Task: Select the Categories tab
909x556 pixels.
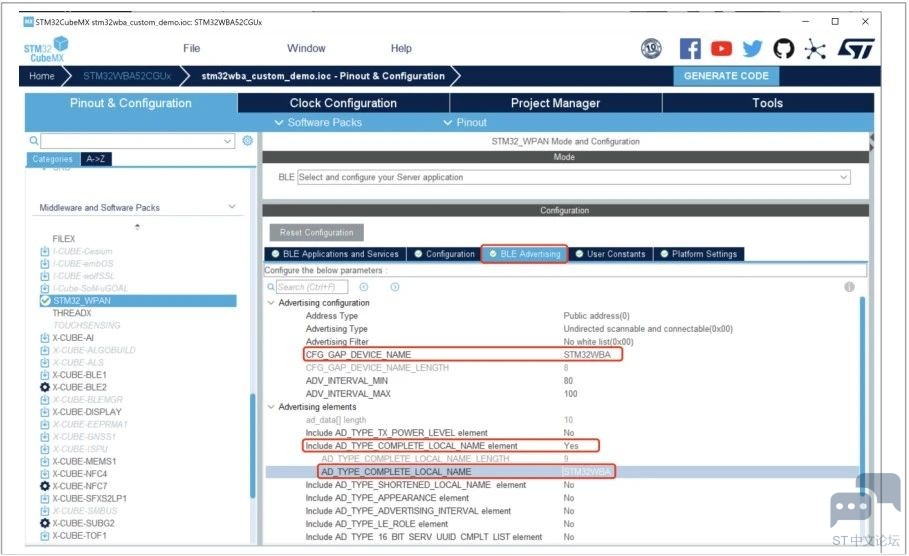Action: (x=53, y=159)
